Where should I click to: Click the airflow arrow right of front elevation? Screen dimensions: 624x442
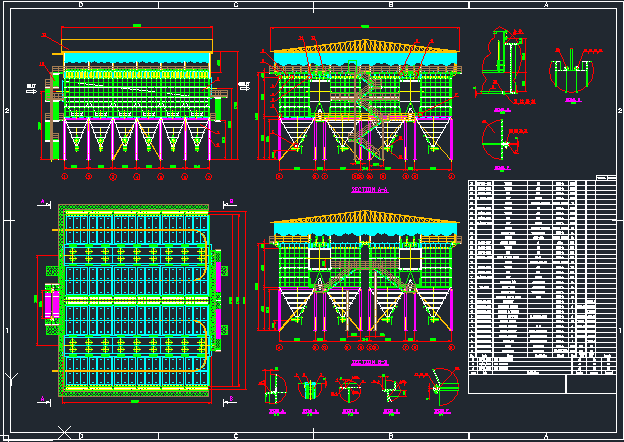244,86
